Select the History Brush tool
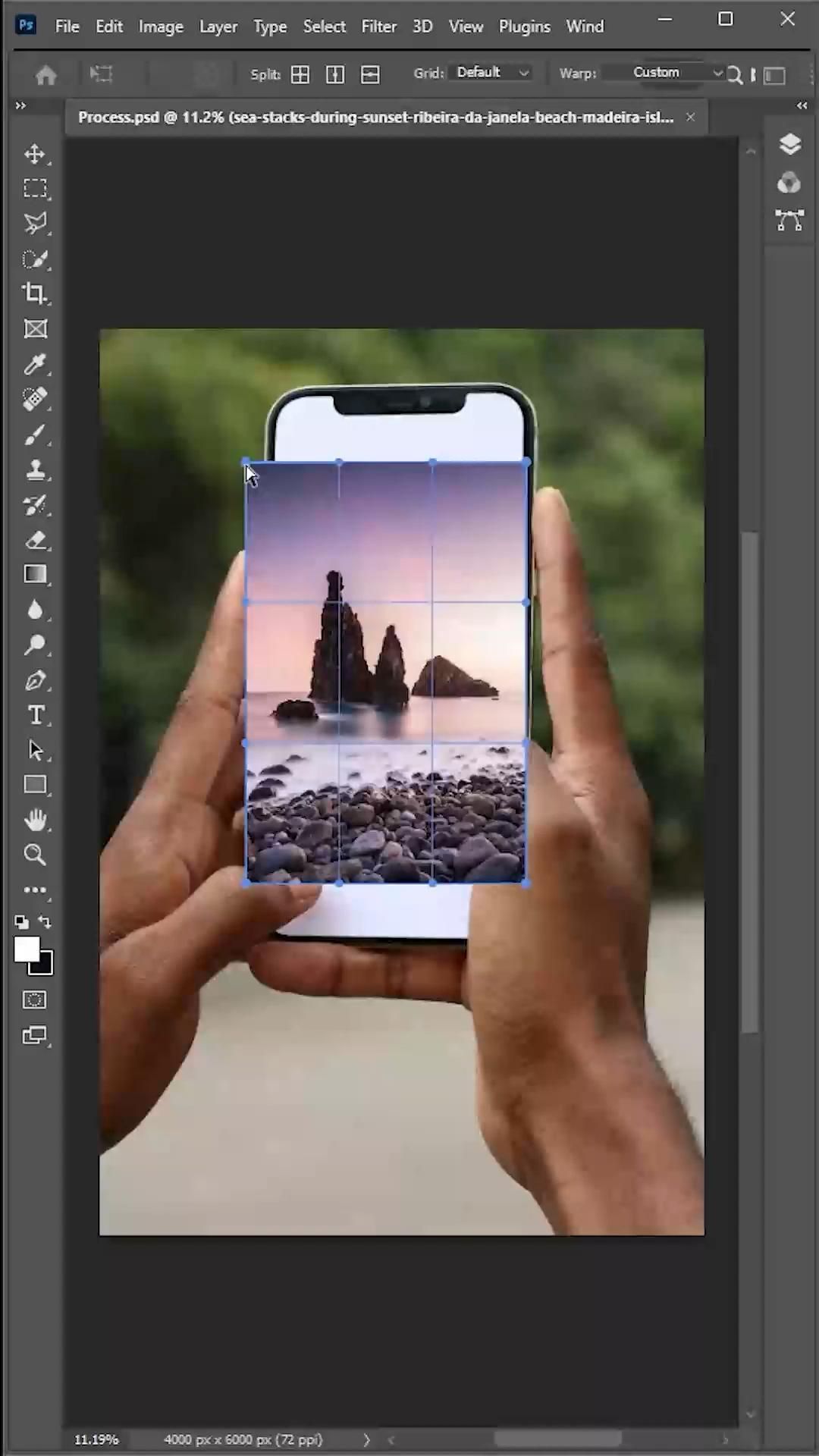The image size is (819, 1456). [x=35, y=504]
